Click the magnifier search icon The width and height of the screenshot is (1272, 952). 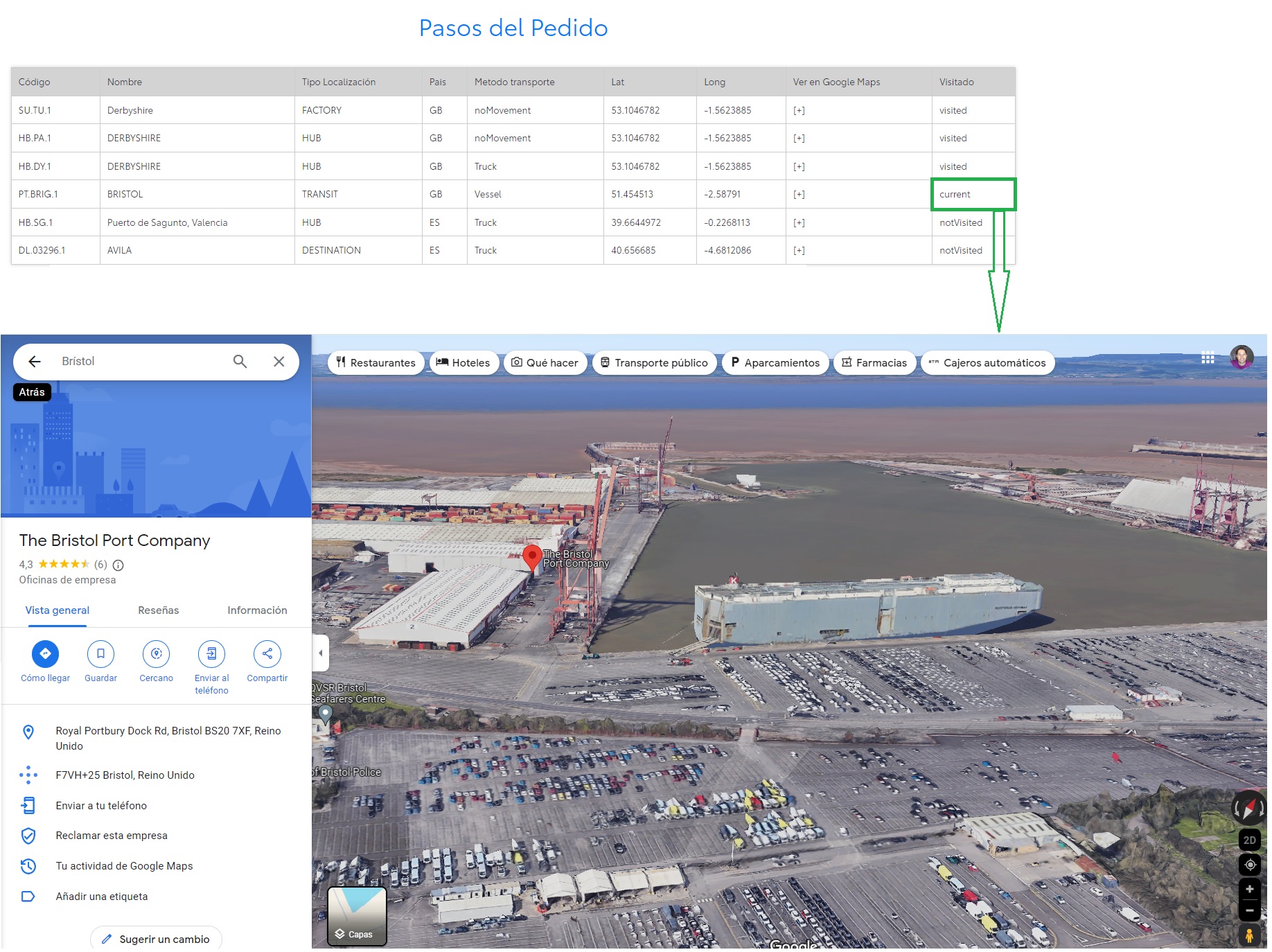point(240,362)
